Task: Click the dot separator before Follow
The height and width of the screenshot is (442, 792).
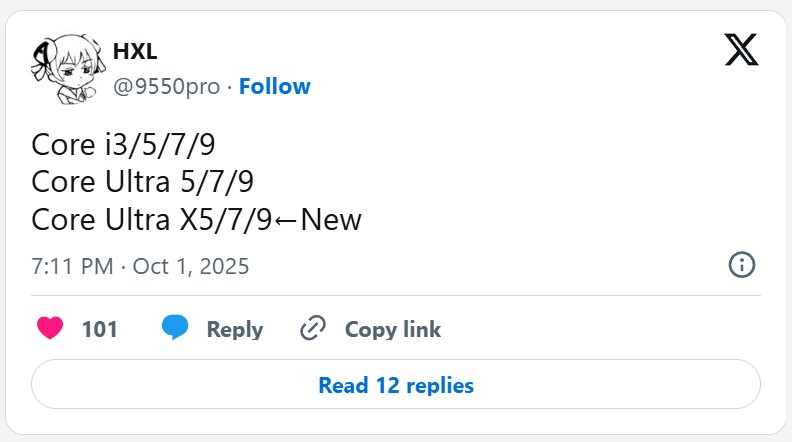Action: pyautogui.click(x=229, y=86)
